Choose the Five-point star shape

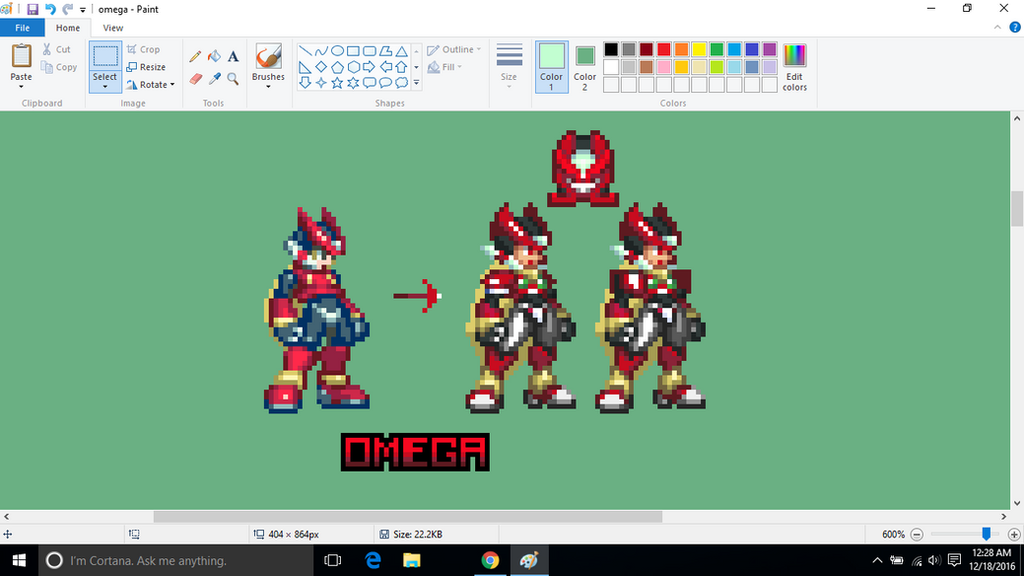(x=337, y=82)
